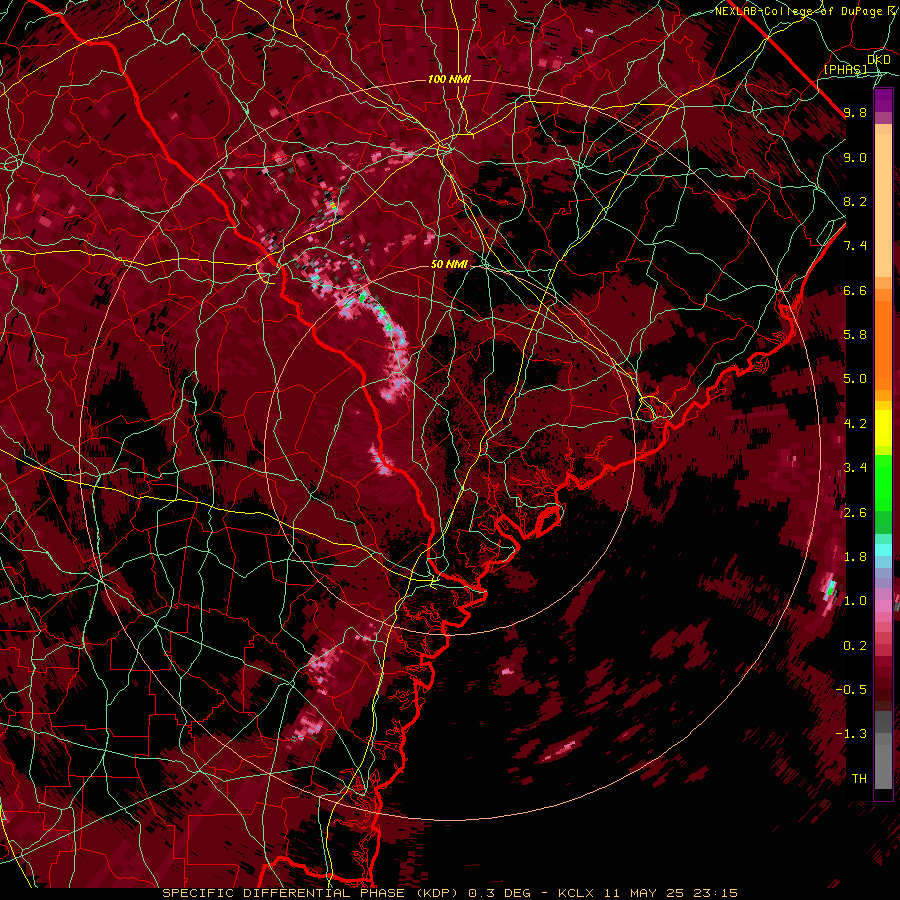This screenshot has width=900, height=900.
Task: Click the 9.8 value on the color scale
Action: click(x=855, y=112)
